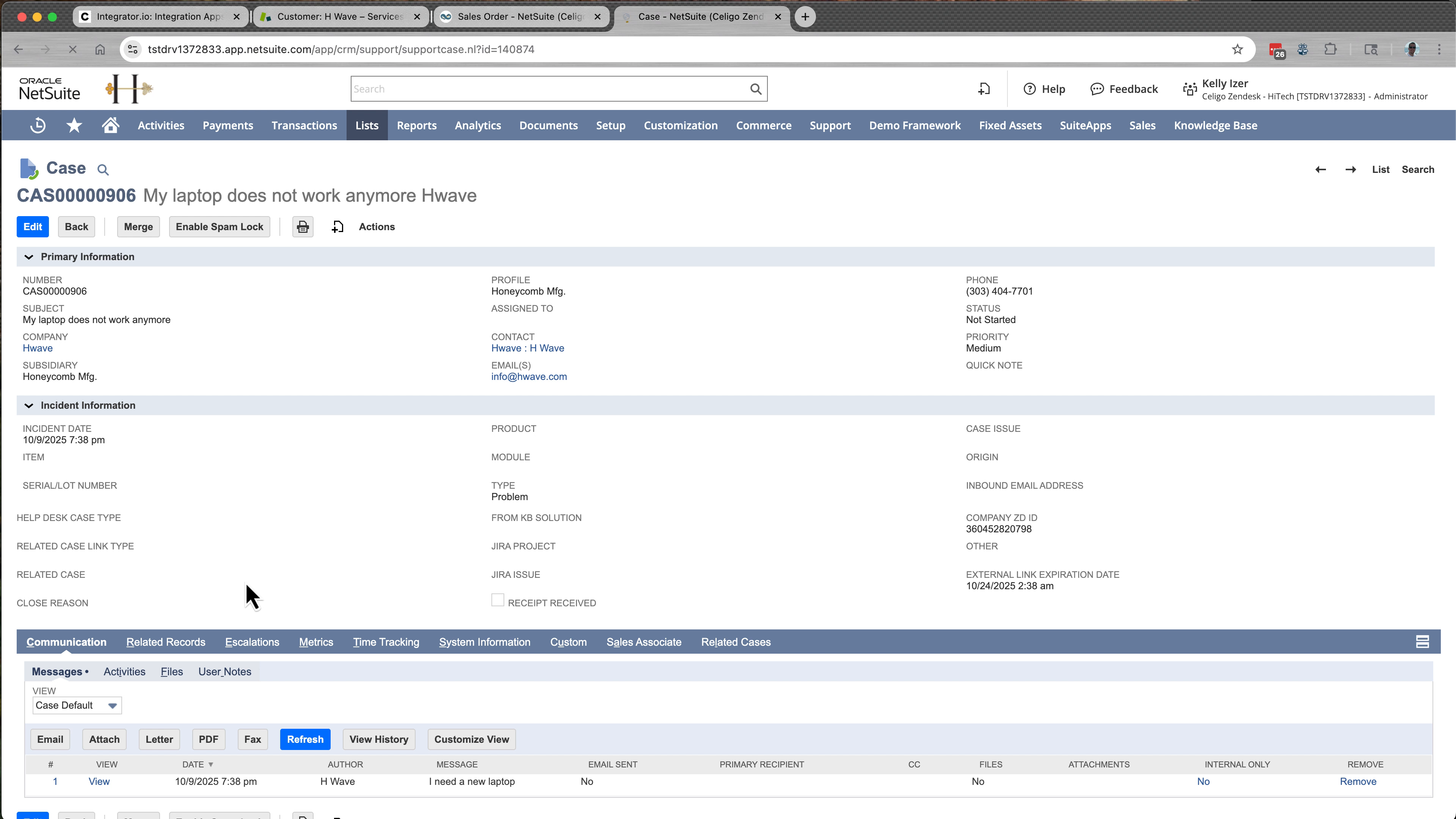This screenshot has width=1456, height=819.
Task: Click the search magnifier next to Case title
Action: (103, 169)
